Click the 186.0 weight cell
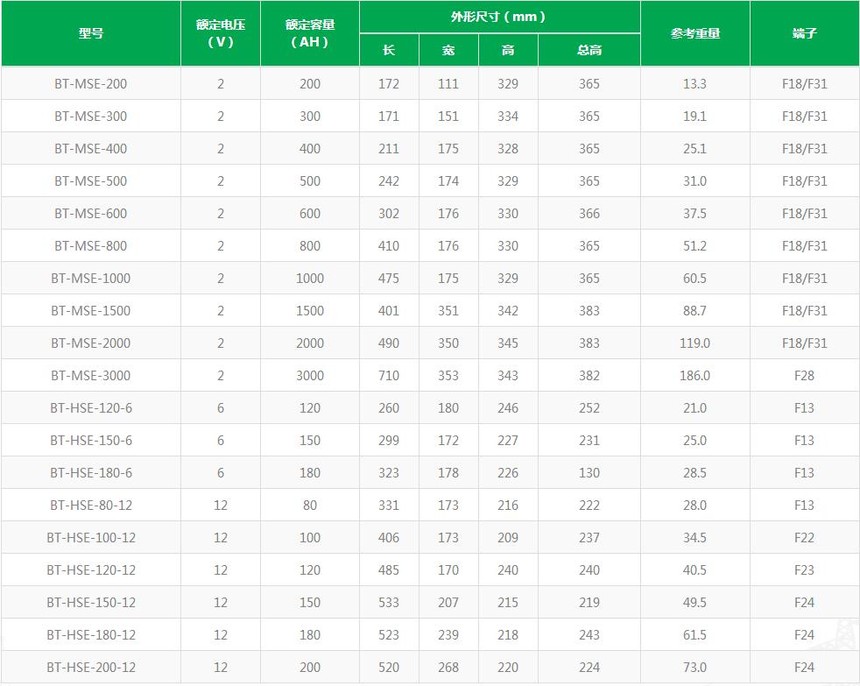The height and width of the screenshot is (686, 860). pyautogui.click(x=695, y=375)
